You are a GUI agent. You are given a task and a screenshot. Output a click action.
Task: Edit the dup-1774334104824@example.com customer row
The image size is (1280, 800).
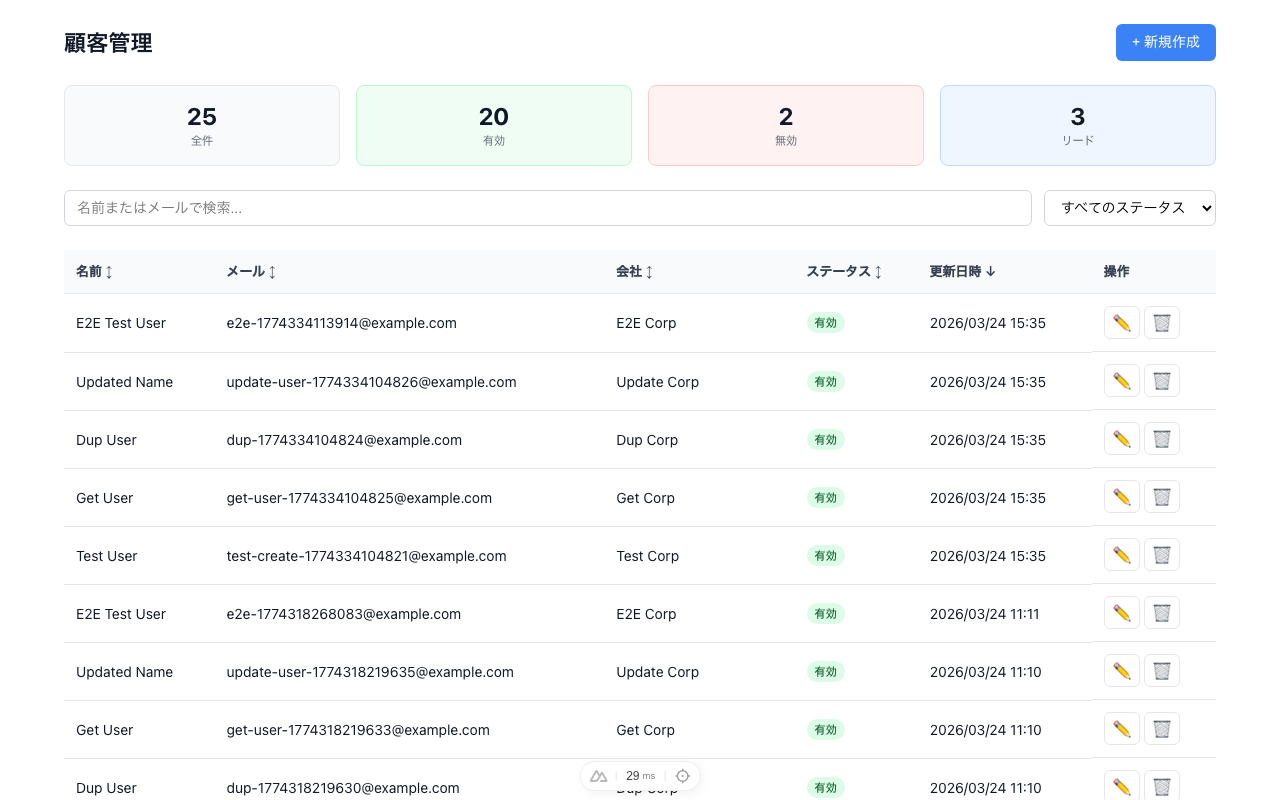1121,439
